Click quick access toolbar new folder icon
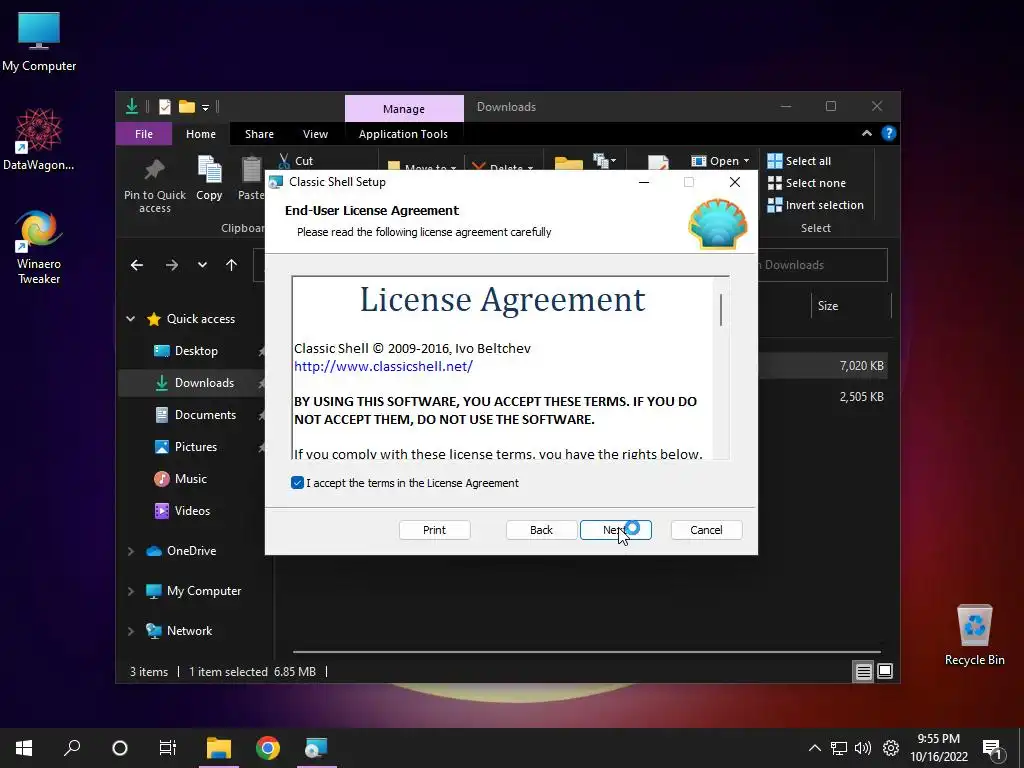This screenshot has width=1024, height=768. [x=187, y=106]
